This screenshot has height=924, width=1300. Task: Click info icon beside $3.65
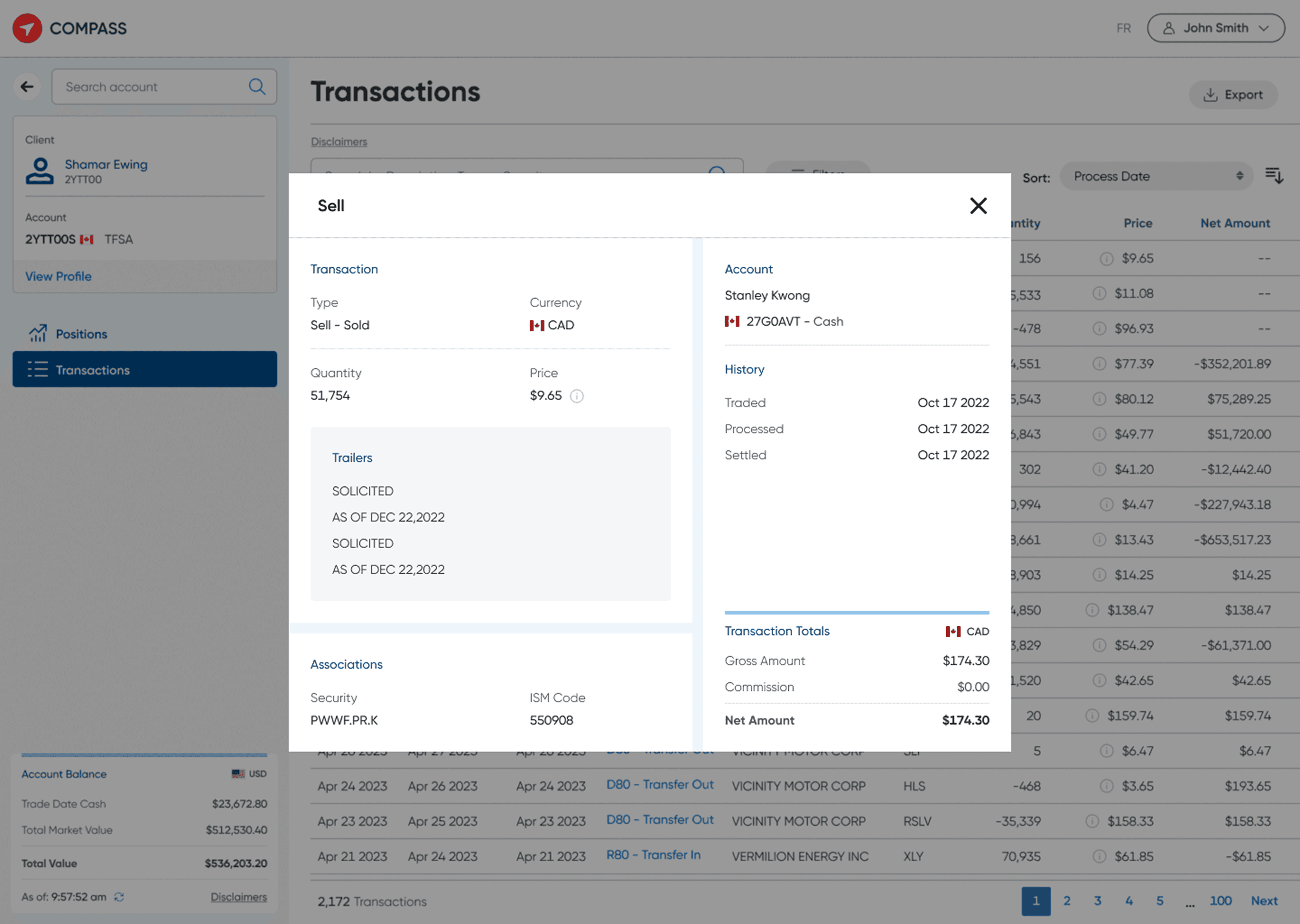click(1106, 786)
